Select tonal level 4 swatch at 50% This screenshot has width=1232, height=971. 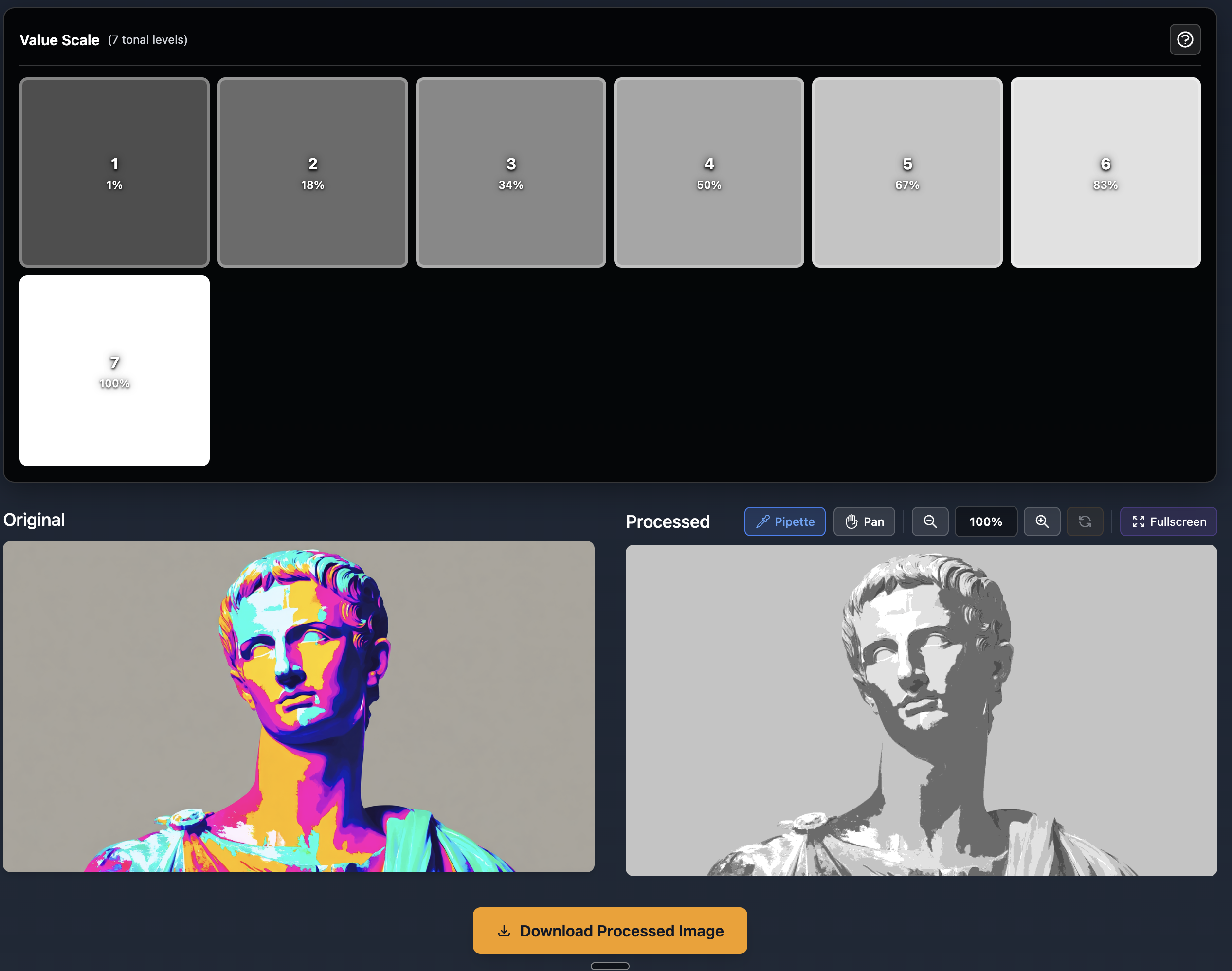(709, 172)
